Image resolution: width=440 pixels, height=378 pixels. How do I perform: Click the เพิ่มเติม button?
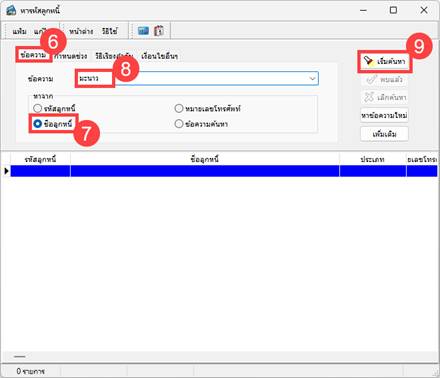click(384, 134)
